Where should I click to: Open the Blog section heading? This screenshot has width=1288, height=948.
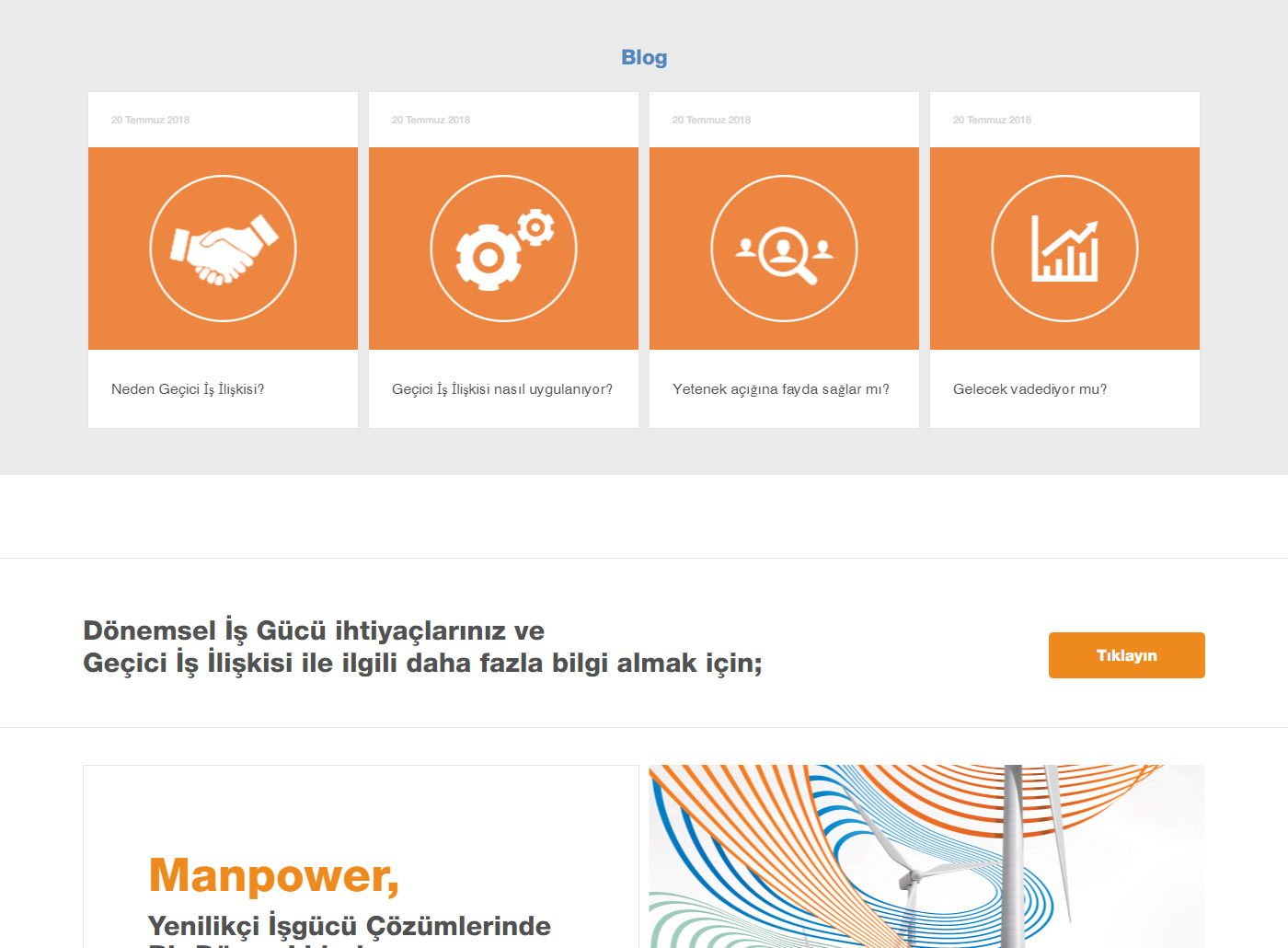click(643, 57)
